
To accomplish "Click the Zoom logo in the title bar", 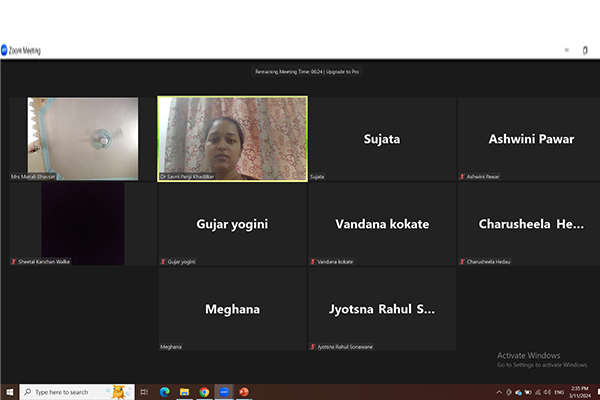I will point(5,50).
